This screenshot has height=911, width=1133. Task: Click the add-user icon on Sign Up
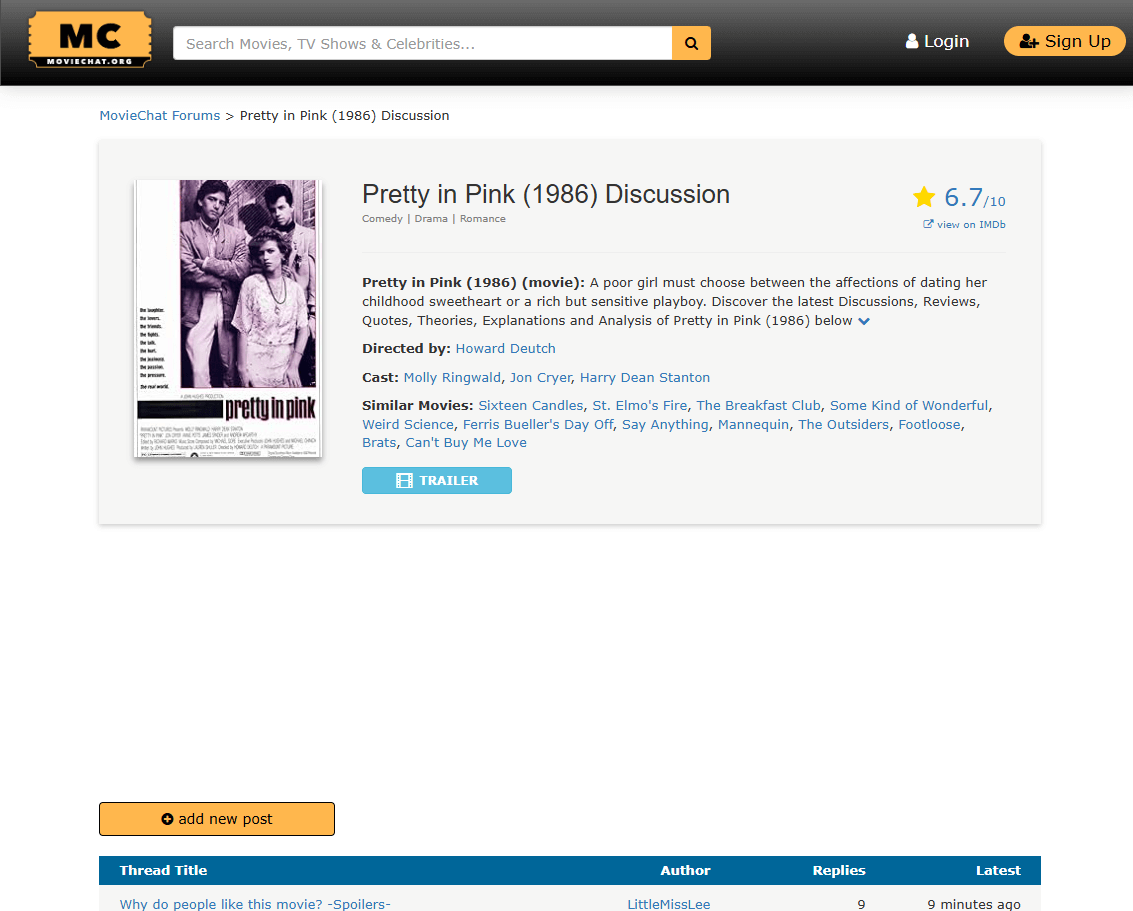(1029, 42)
